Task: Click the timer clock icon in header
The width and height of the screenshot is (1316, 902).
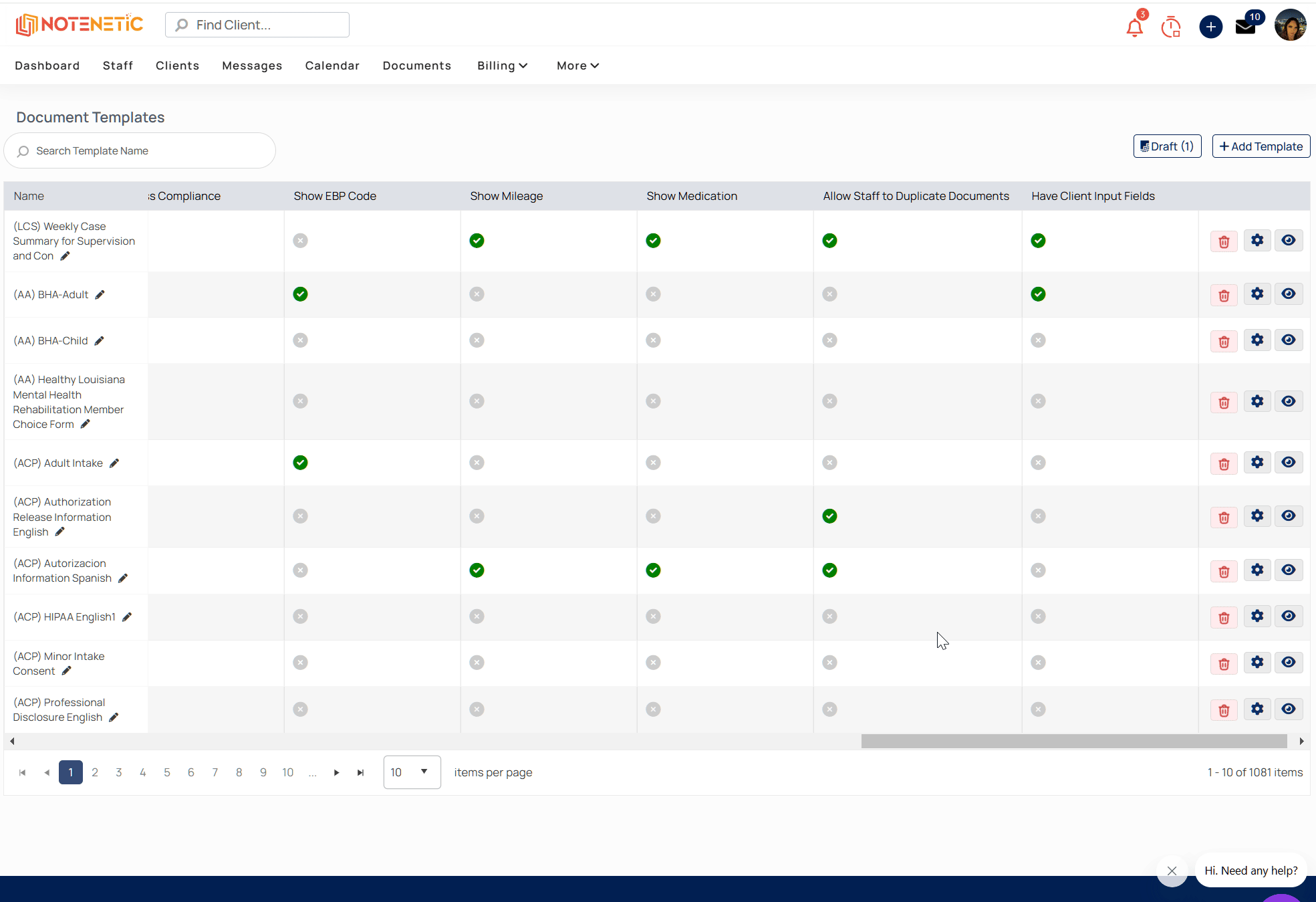Action: click(x=1171, y=27)
